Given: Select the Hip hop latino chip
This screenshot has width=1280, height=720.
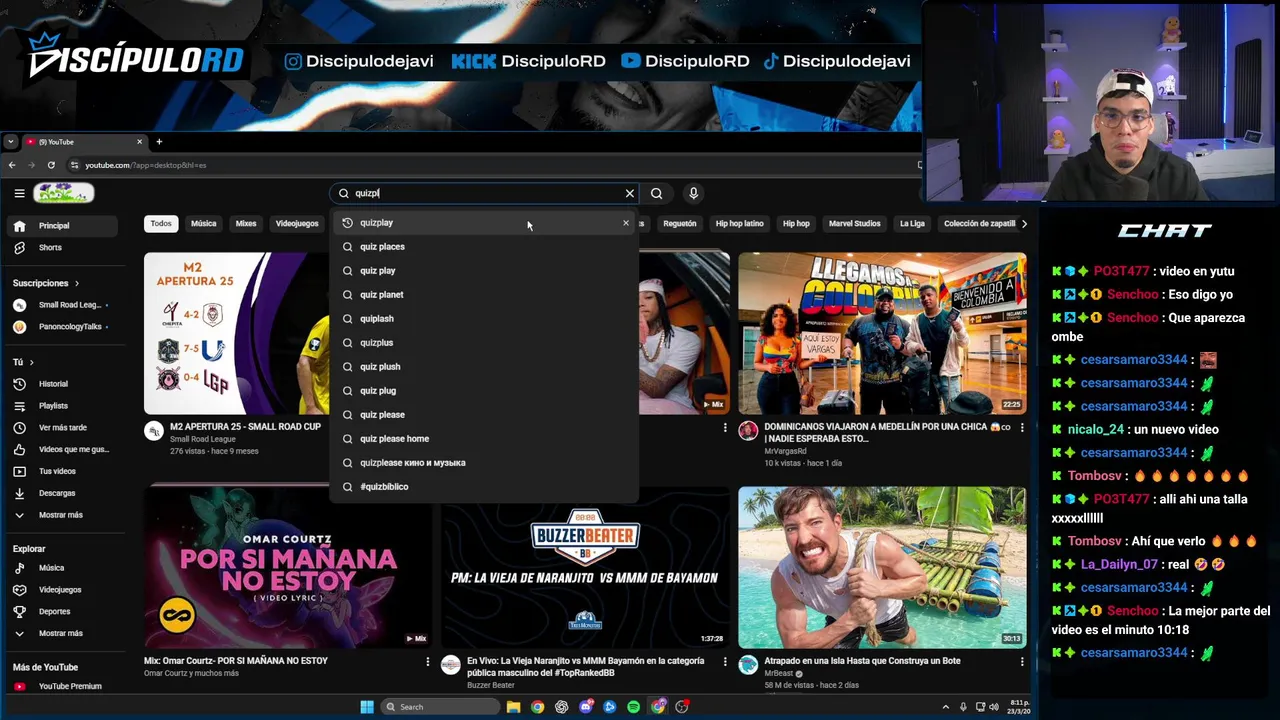Looking at the screenshot, I should tap(740, 224).
